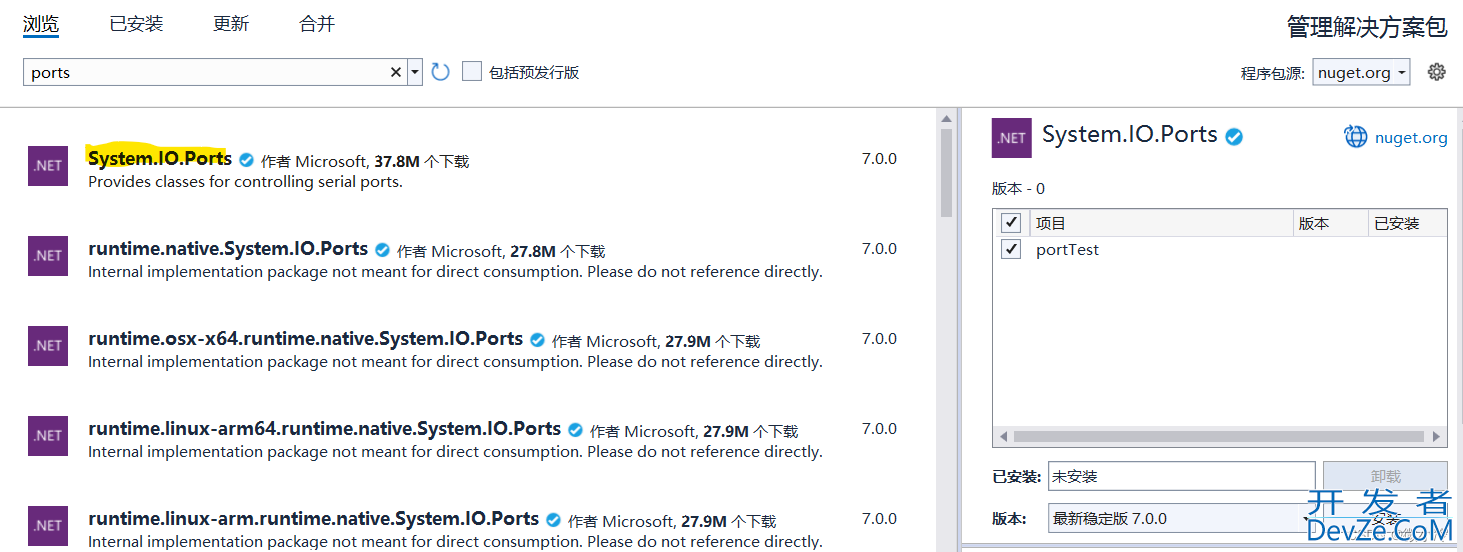1463x552 pixels.
Task: Click runtime.native.System.IO.Ports package title
Action: pyautogui.click(x=228, y=249)
